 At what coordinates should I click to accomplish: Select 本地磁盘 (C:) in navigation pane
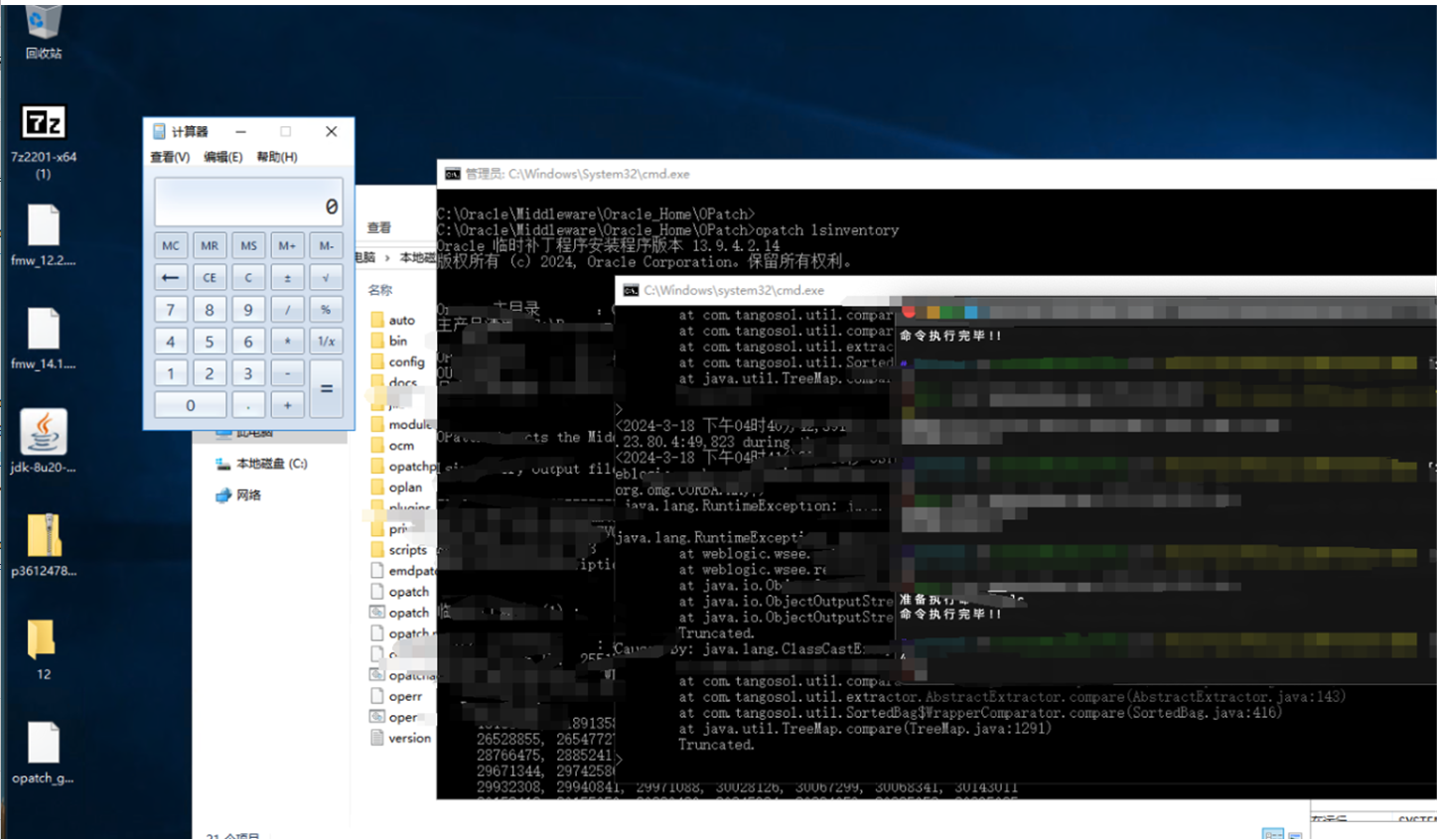271,464
